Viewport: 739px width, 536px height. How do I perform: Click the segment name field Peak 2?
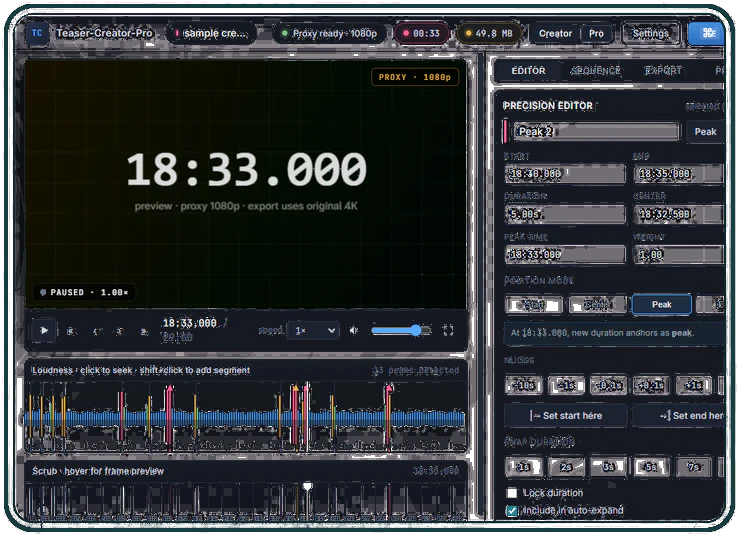tap(596, 132)
